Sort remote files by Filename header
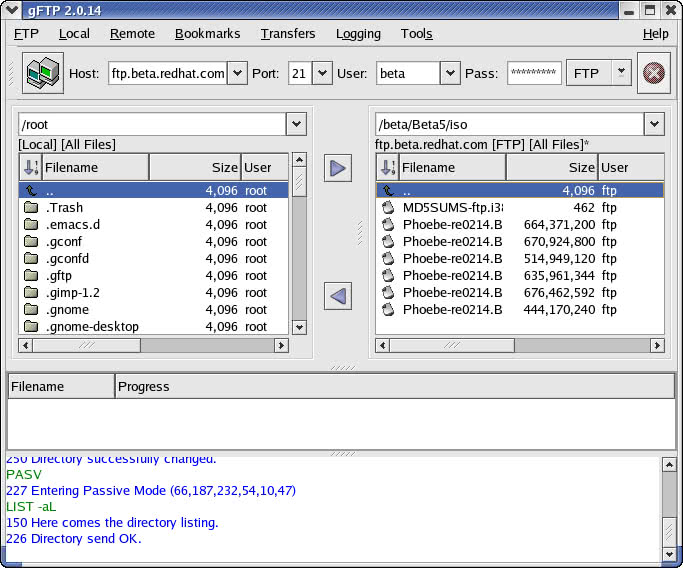683x568 pixels. [452, 167]
